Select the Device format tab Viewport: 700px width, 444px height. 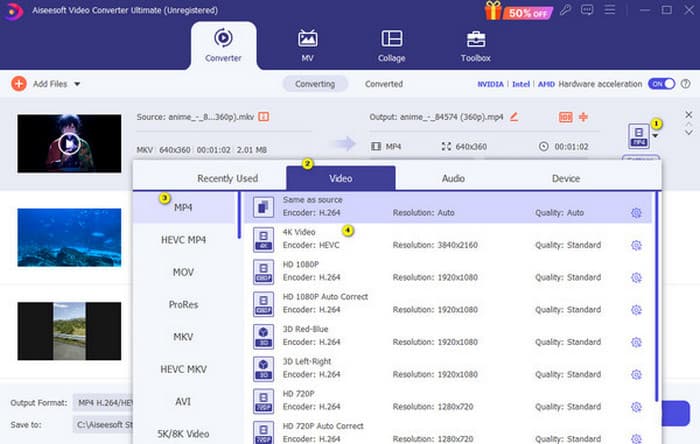(x=566, y=178)
